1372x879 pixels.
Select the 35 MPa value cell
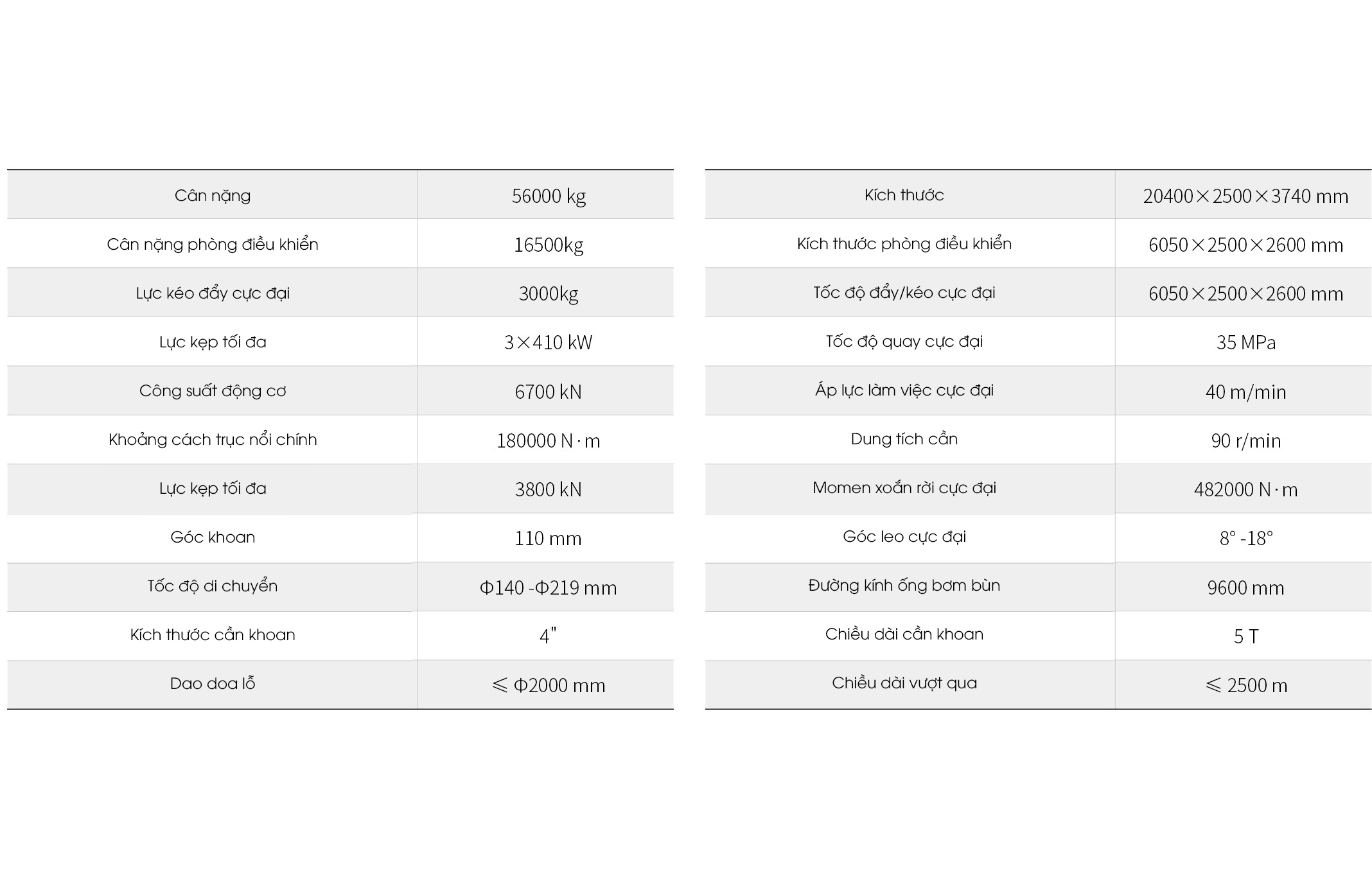(x=1245, y=342)
